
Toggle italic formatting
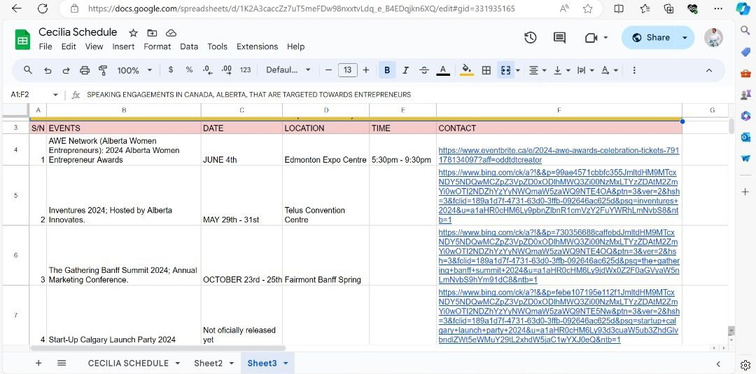coord(405,70)
